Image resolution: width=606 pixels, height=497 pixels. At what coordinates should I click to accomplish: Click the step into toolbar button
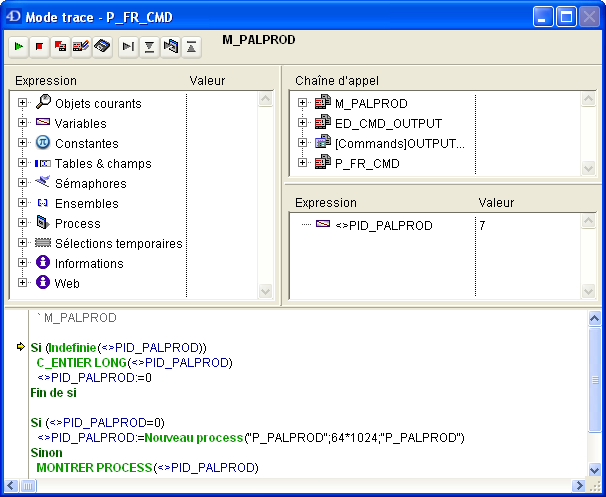point(149,46)
